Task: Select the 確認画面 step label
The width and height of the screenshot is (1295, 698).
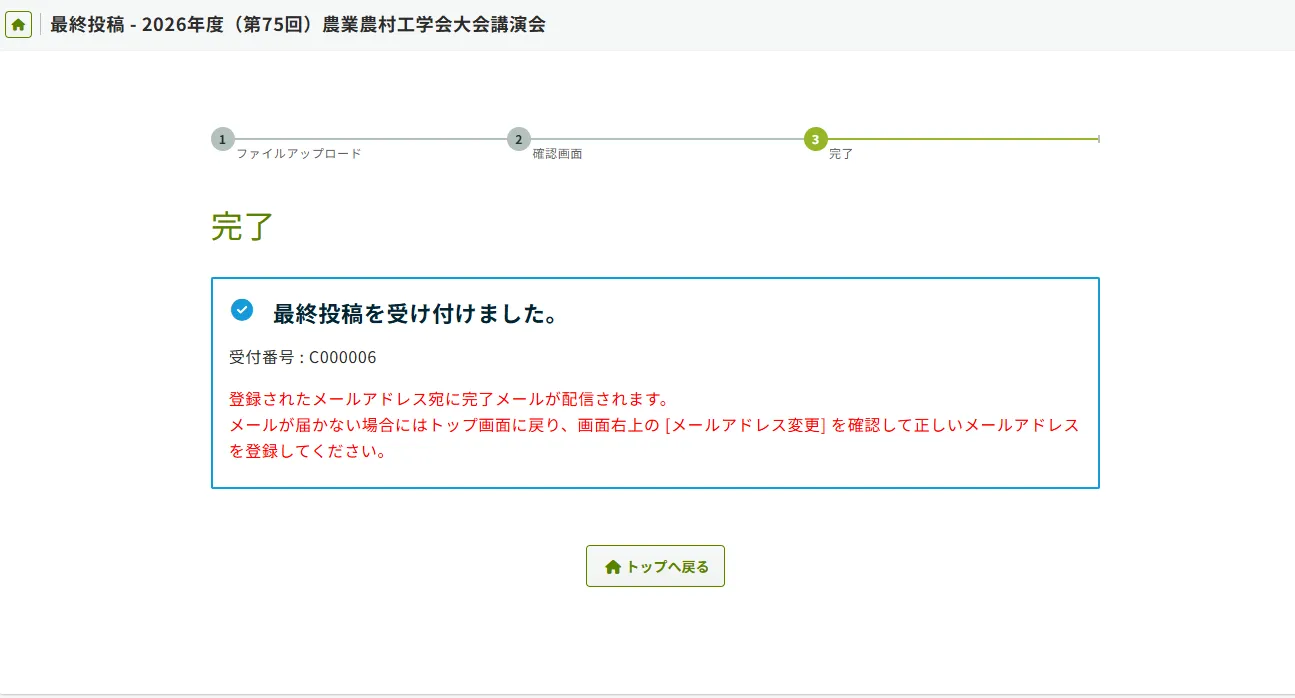Action: [557, 154]
